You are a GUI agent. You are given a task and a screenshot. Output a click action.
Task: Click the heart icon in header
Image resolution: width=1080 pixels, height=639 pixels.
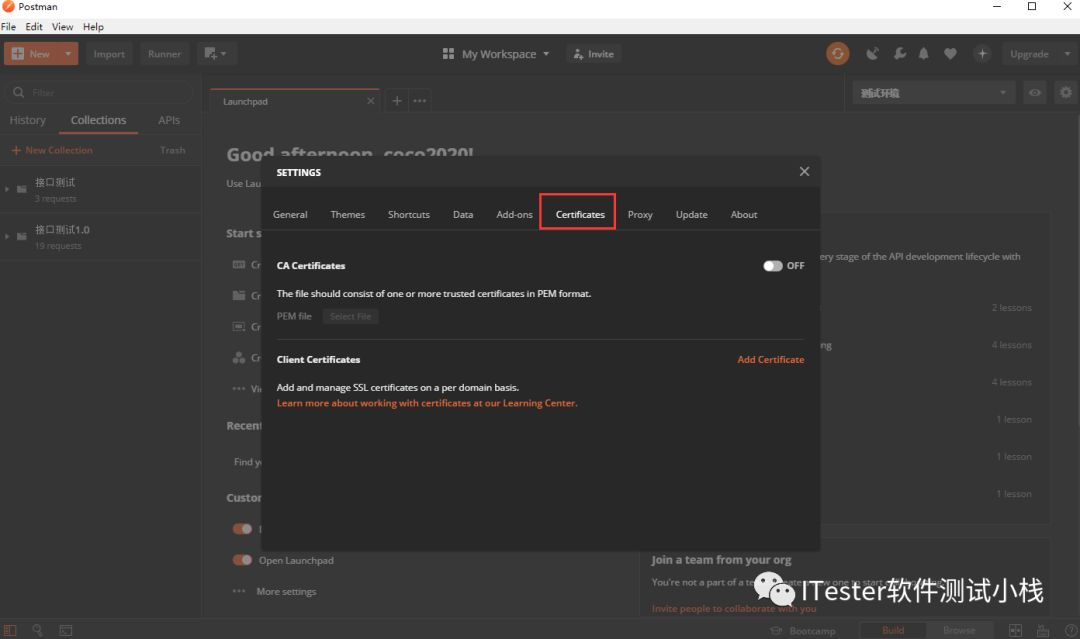[x=950, y=54]
